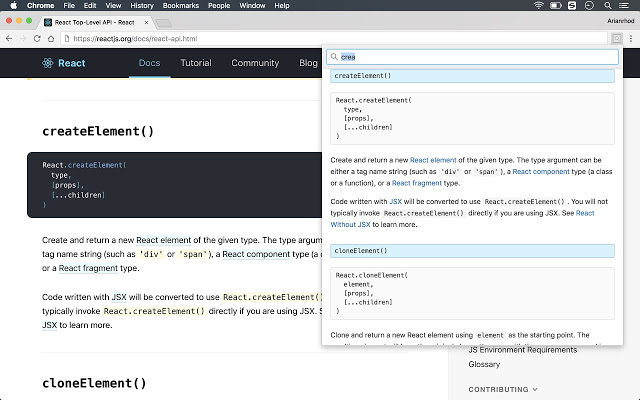Click the cloneElement() heading in article
Image resolution: width=640 pixels, height=400 pixels.
[x=94, y=383]
